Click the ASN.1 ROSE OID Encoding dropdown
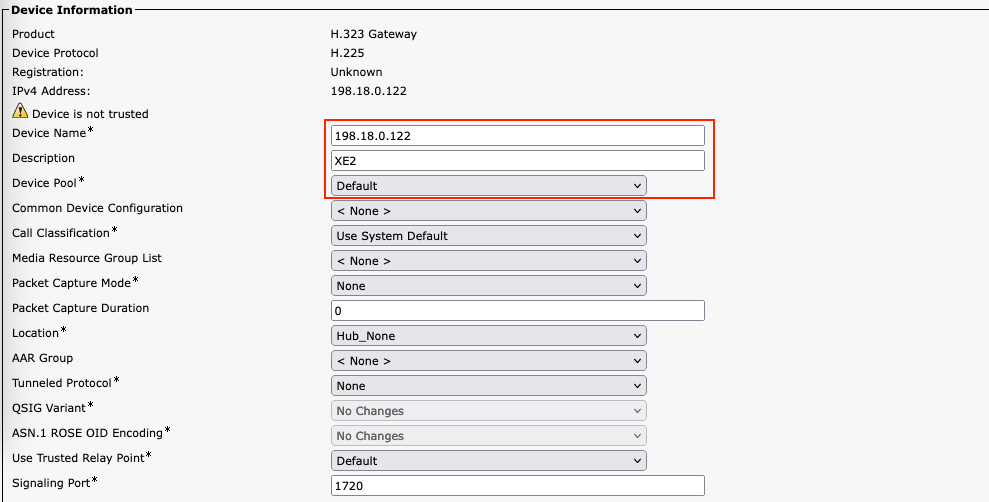 point(488,436)
